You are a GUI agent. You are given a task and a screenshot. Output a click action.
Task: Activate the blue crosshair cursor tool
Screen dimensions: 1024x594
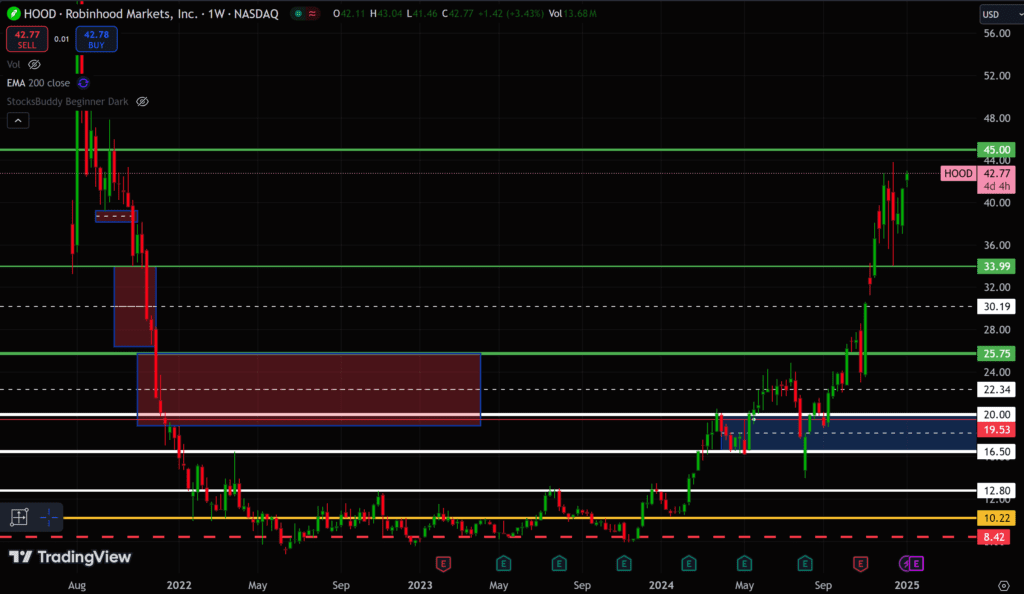tap(49, 518)
